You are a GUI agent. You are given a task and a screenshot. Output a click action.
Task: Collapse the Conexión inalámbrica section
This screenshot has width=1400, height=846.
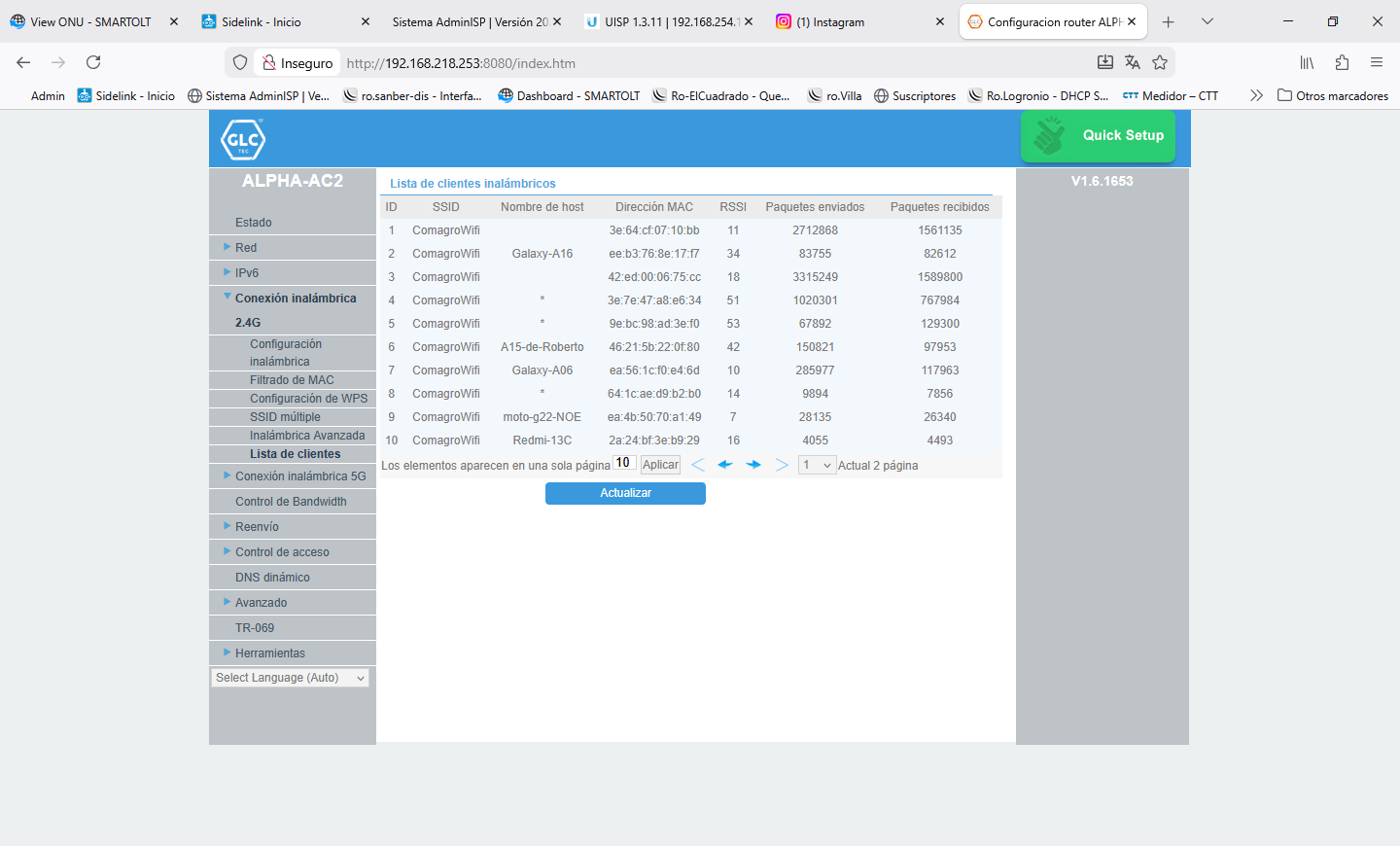pyautogui.click(x=295, y=299)
